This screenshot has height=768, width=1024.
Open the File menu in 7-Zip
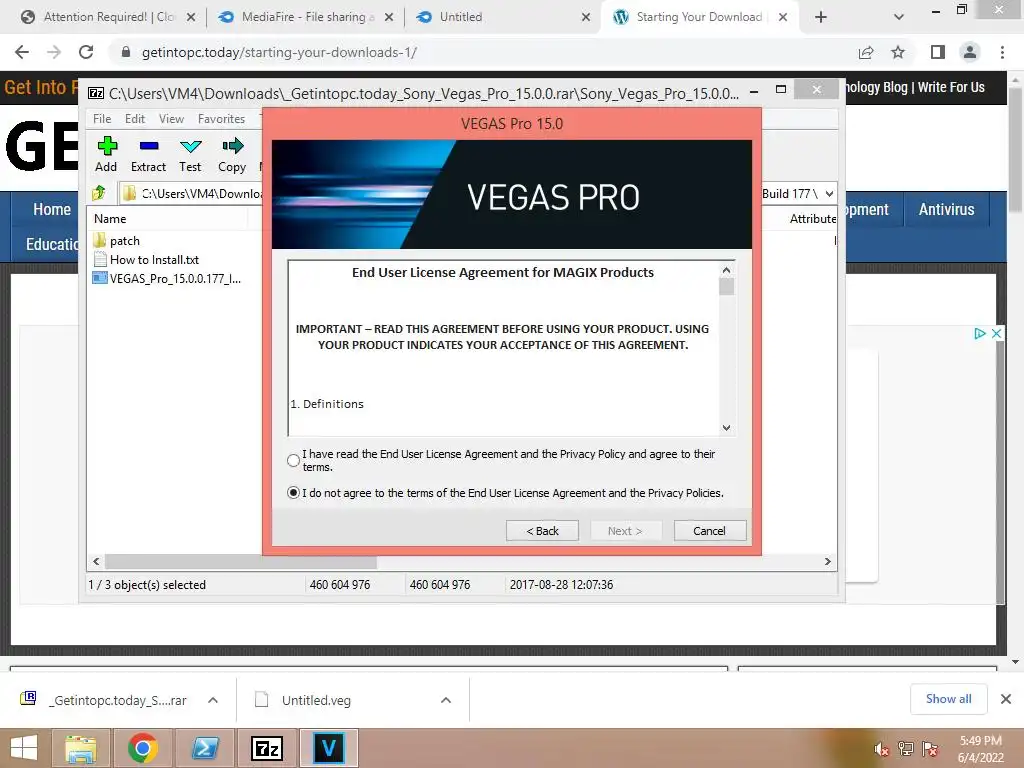(x=102, y=119)
